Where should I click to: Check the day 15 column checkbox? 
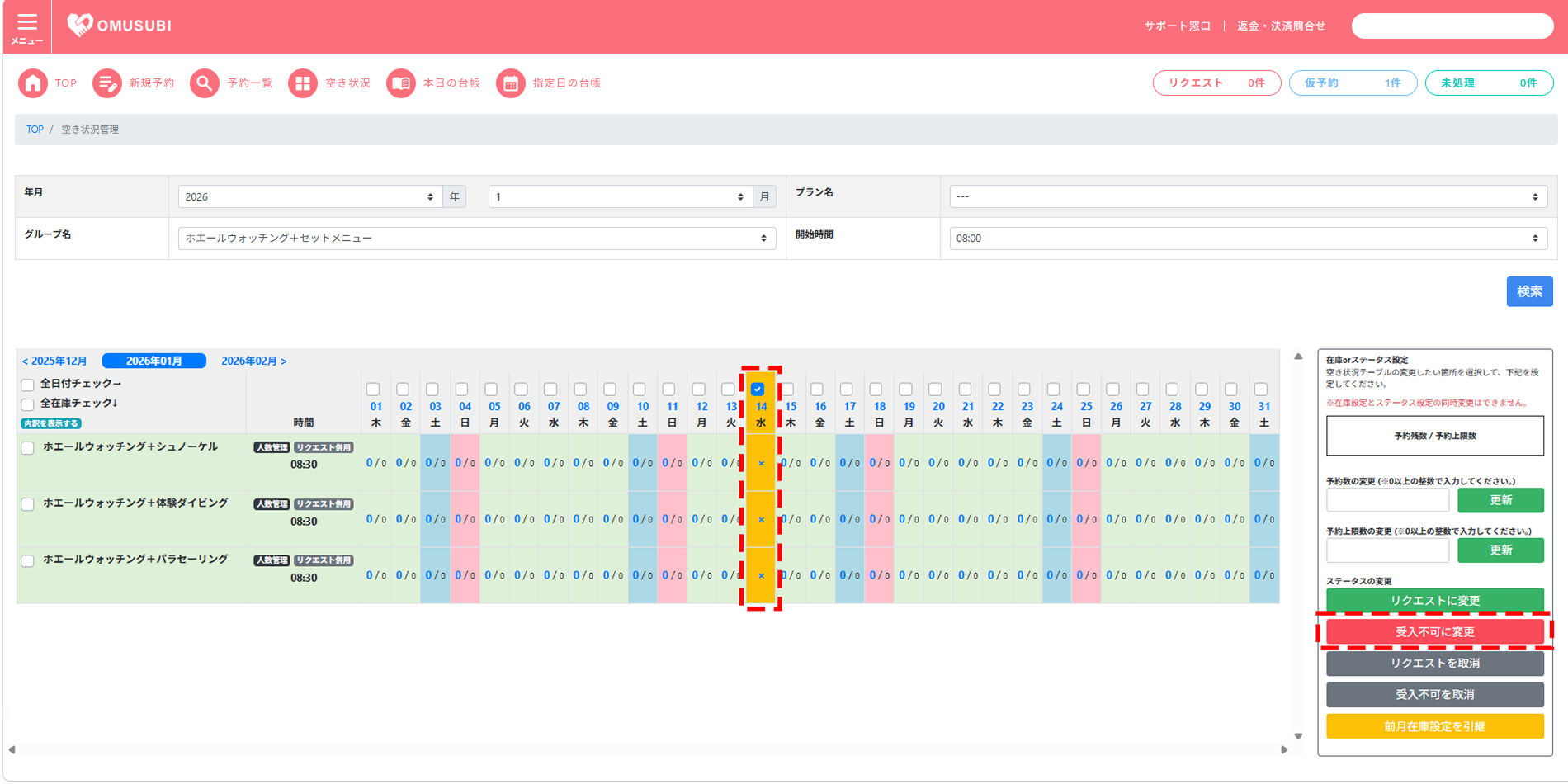(x=788, y=389)
